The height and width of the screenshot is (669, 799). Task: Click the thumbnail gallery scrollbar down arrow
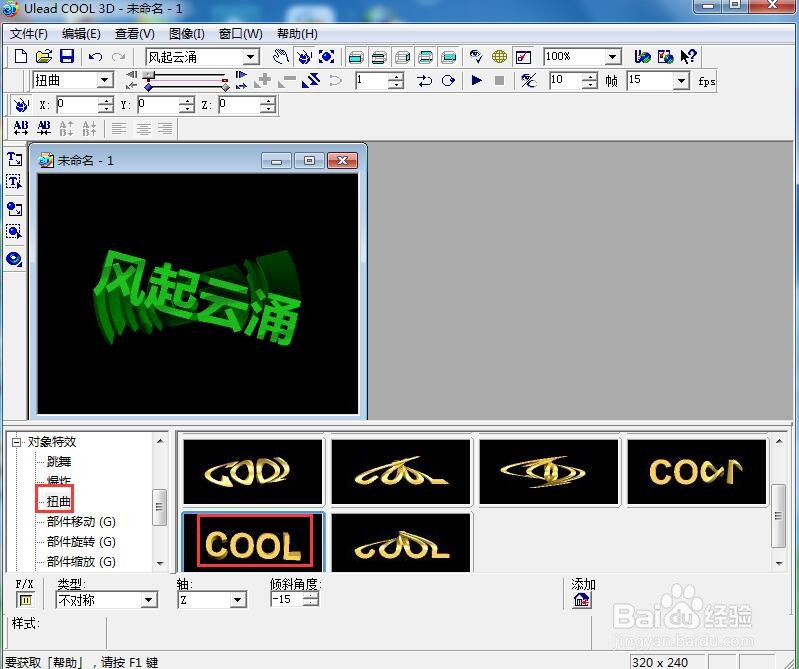(779, 564)
